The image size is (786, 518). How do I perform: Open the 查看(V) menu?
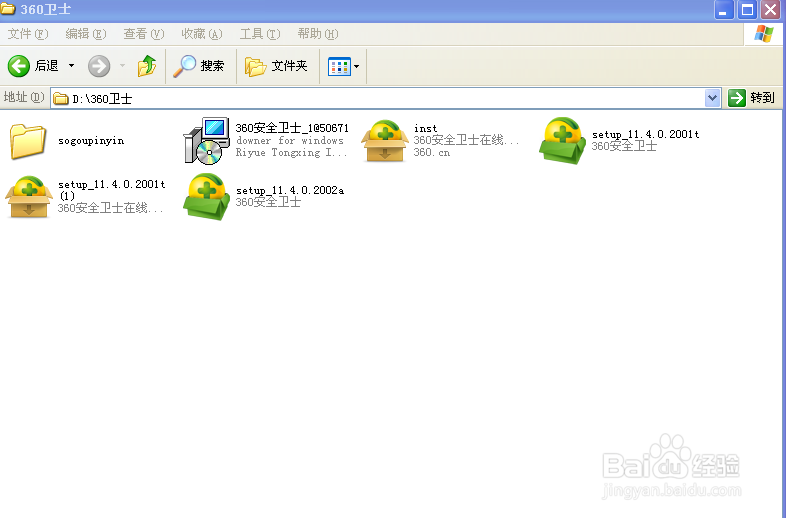pyautogui.click(x=144, y=34)
